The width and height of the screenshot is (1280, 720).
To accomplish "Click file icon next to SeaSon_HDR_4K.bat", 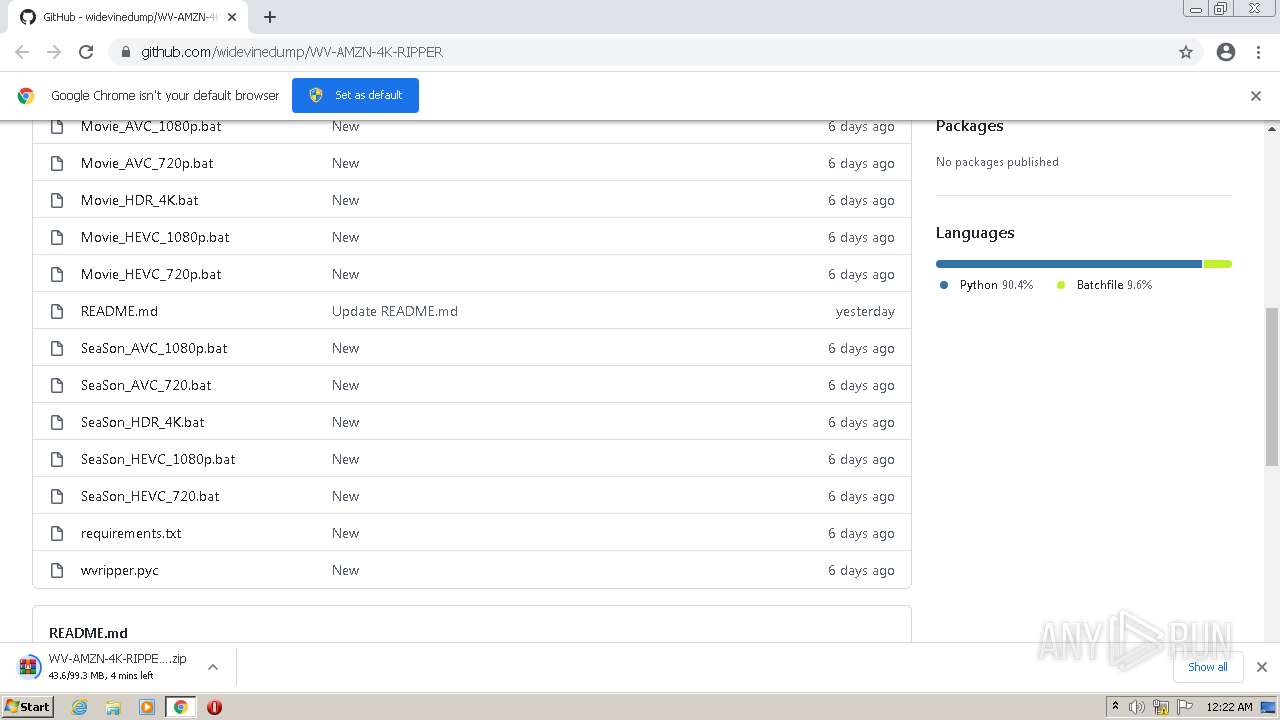I will tap(57, 422).
